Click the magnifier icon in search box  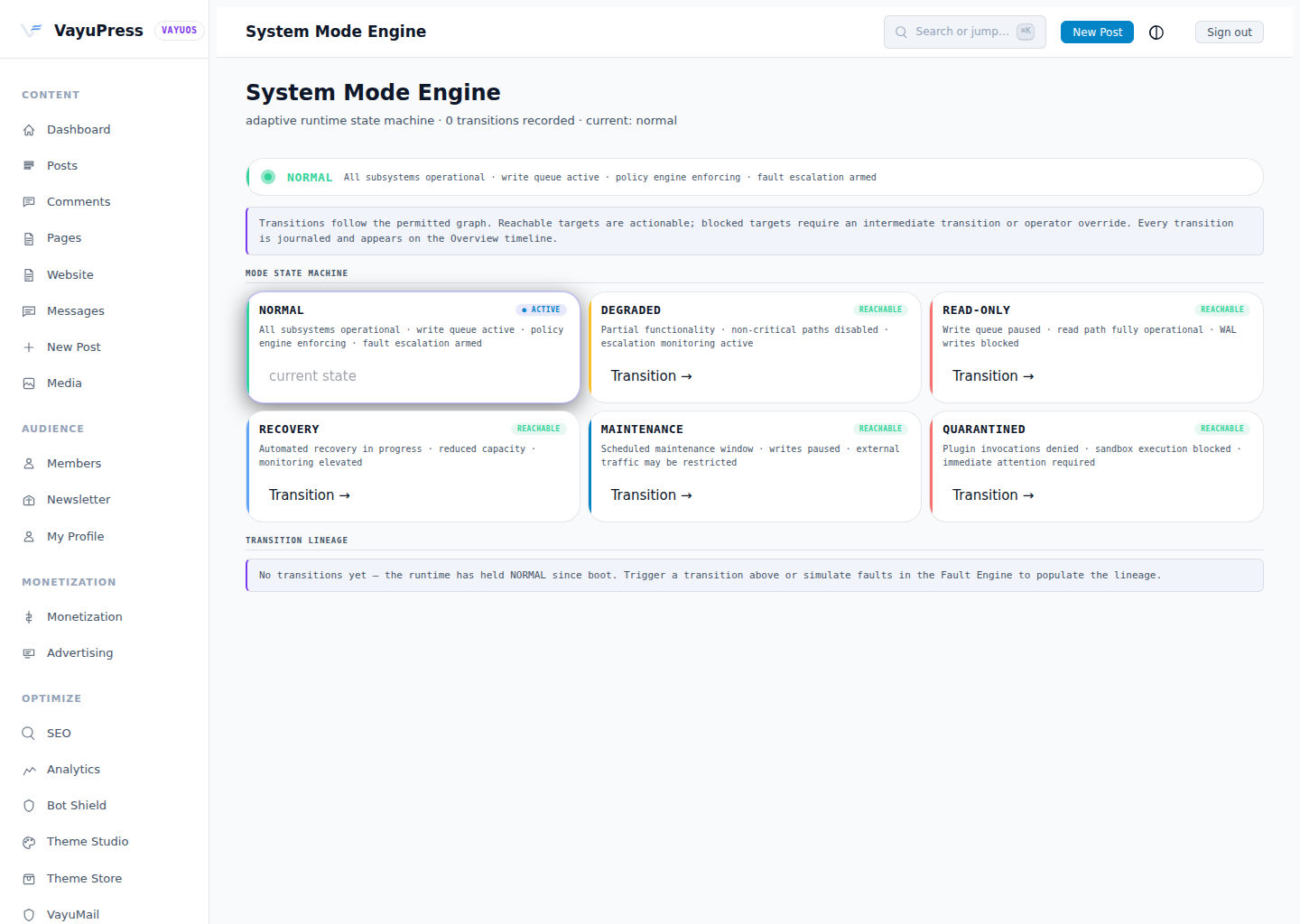pyautogui.click(x=901, y=32)
